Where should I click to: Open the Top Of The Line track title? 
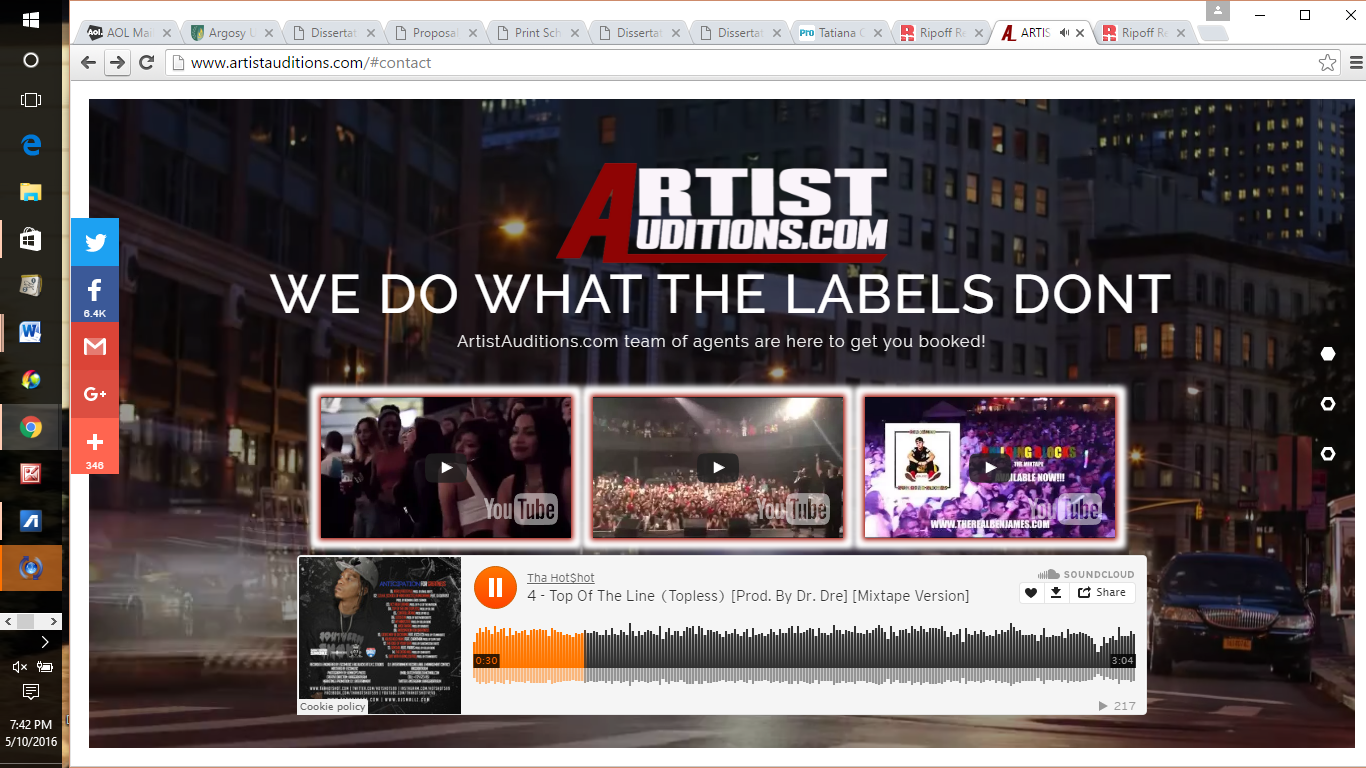coord(748,596)
